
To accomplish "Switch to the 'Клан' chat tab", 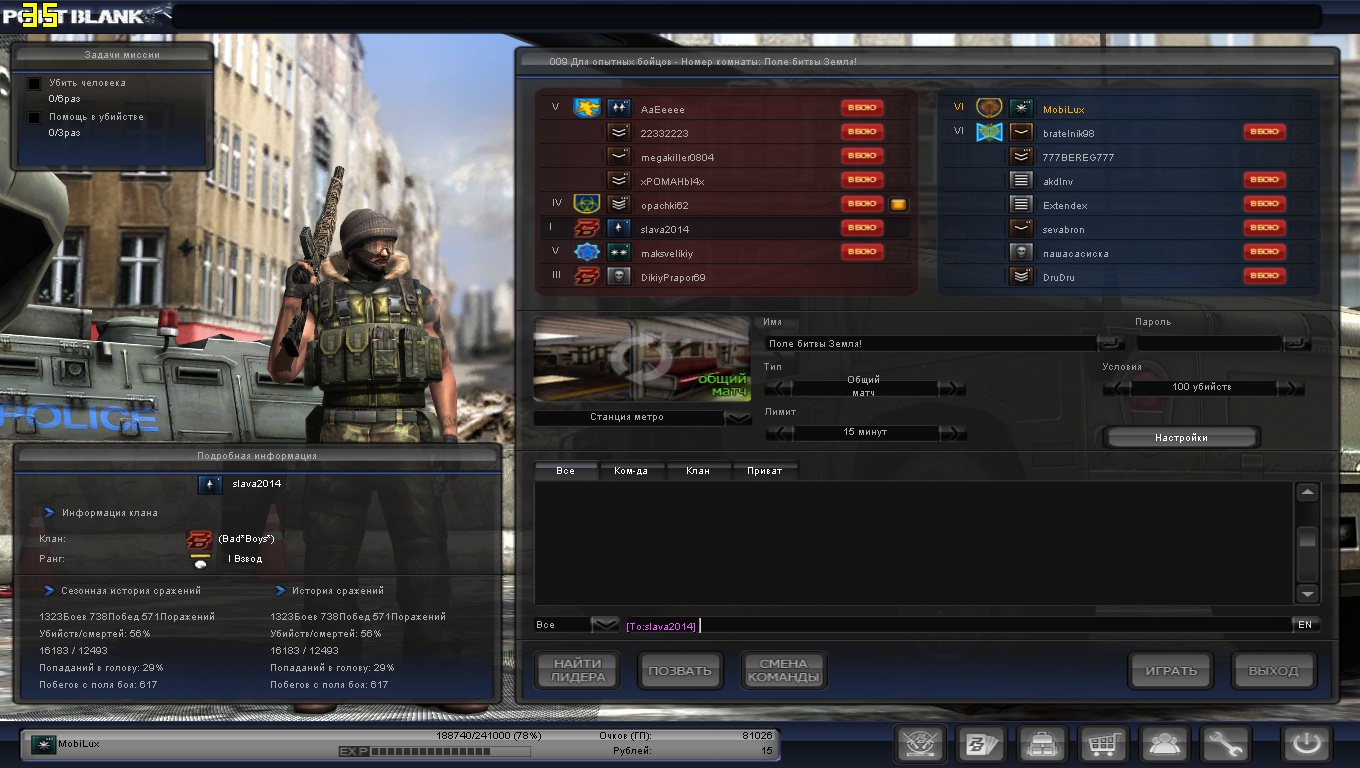I will point(698,470).
